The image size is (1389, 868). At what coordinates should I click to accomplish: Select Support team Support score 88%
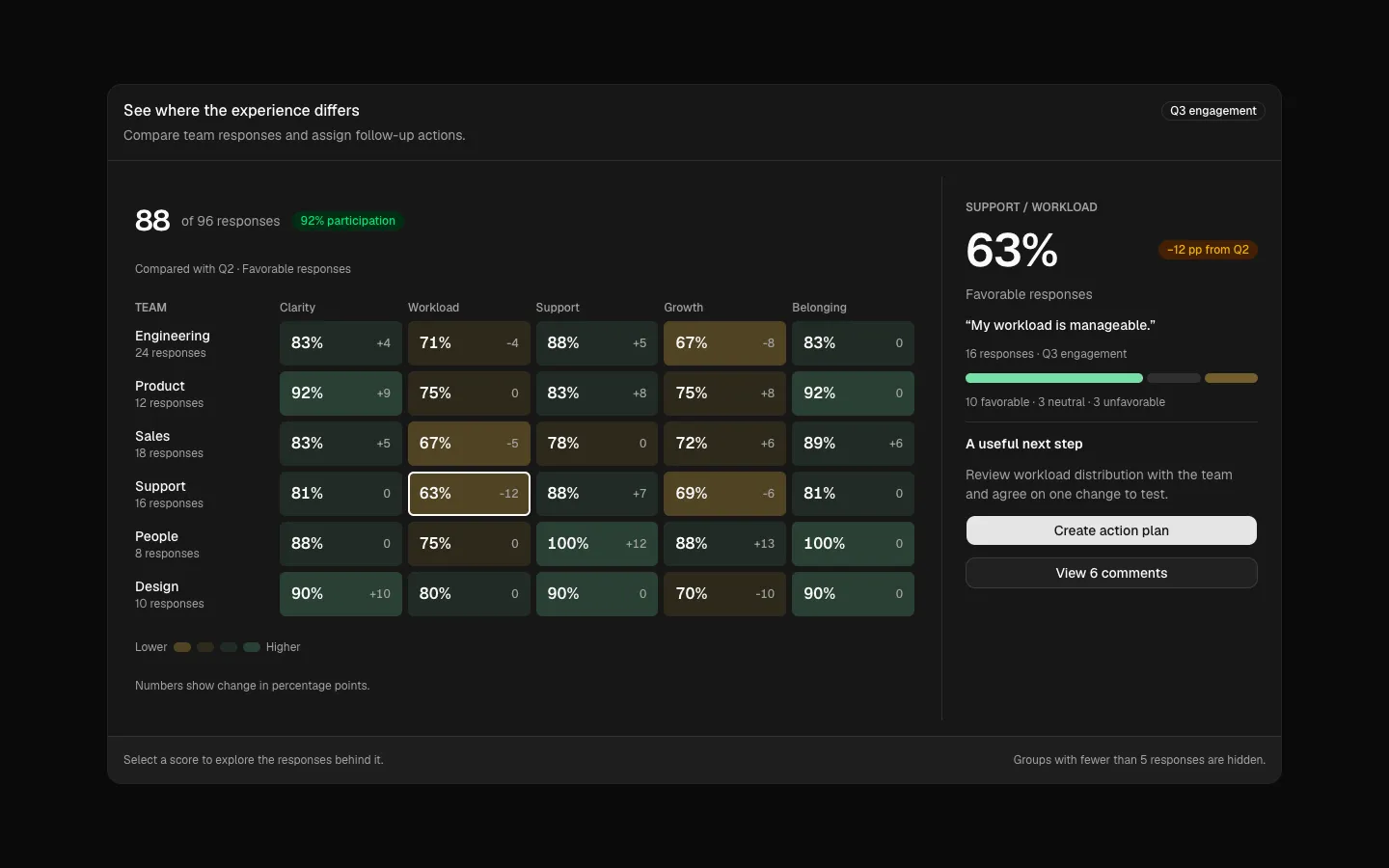(597, 494)
